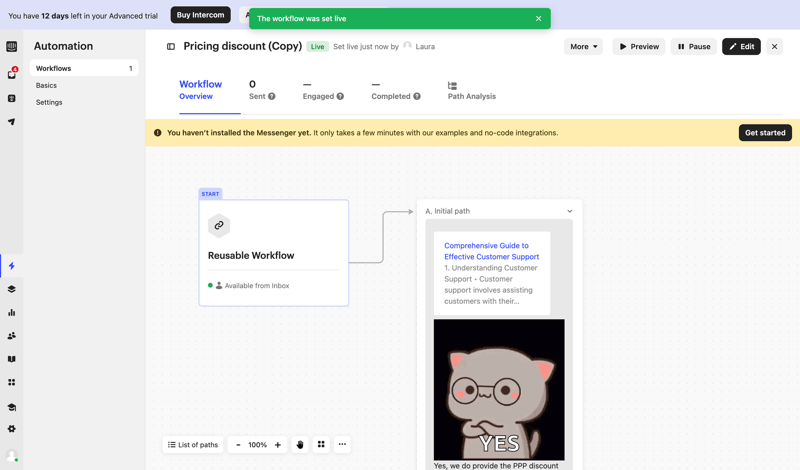The height and width of the screenshot is (470, 800).
Task: Open the user avatar at sidebar bottom
Action: tap(12, 455)
